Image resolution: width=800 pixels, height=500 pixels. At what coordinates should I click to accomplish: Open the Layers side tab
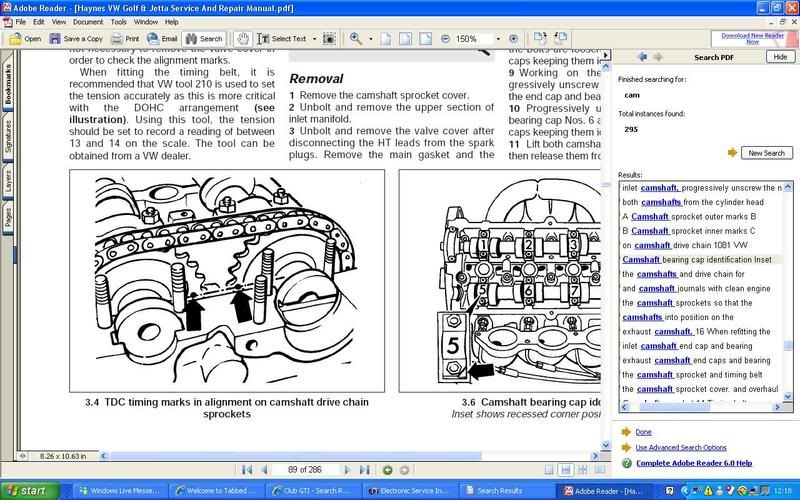[x=8, y=181]
